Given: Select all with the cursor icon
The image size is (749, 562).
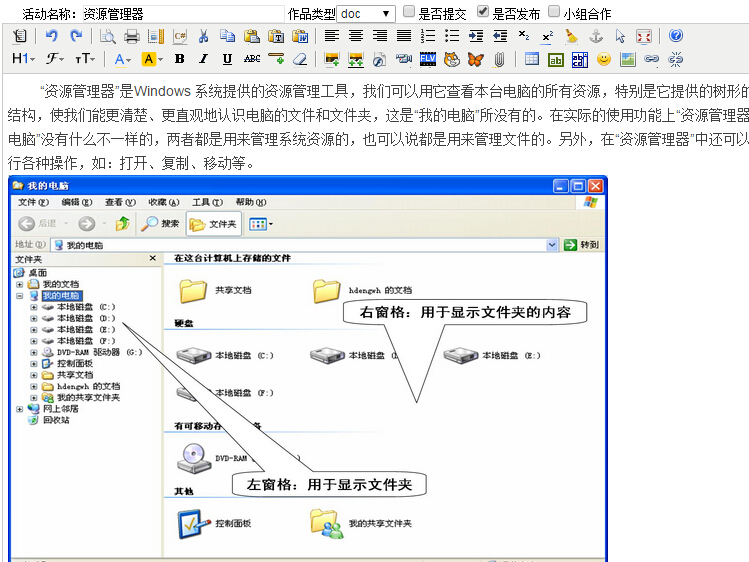Looking at the screenshot, I should click(620, 36).
